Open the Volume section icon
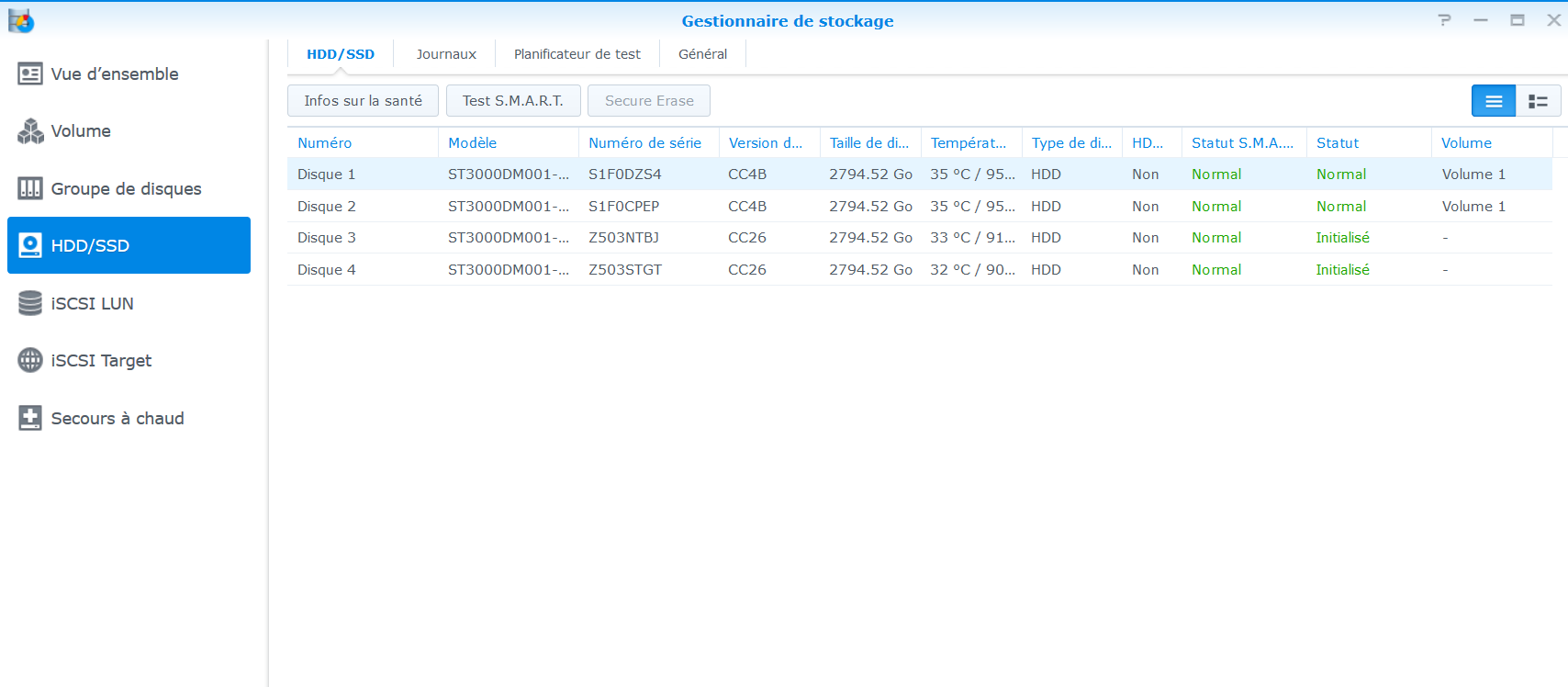This screenshot has width=1568, height=687. click(30, 131)
